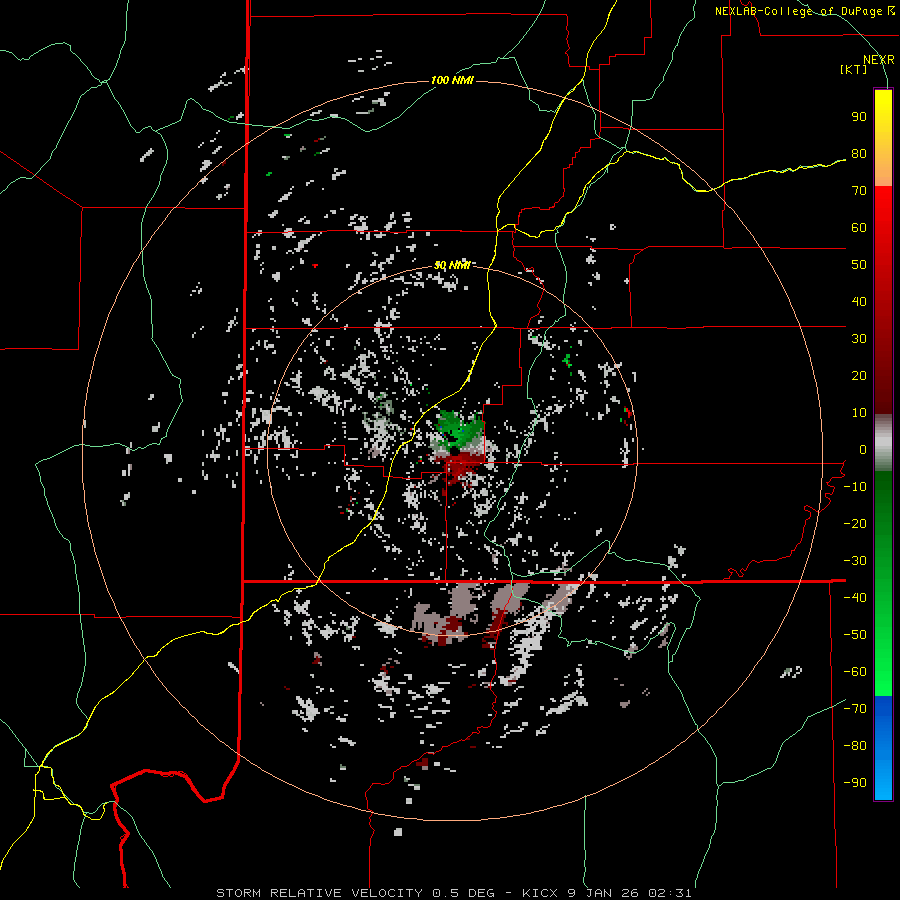This screenshot has width=900, height=900.
Task: Pick the blue segment of color bar
Action: coord(883,746)
